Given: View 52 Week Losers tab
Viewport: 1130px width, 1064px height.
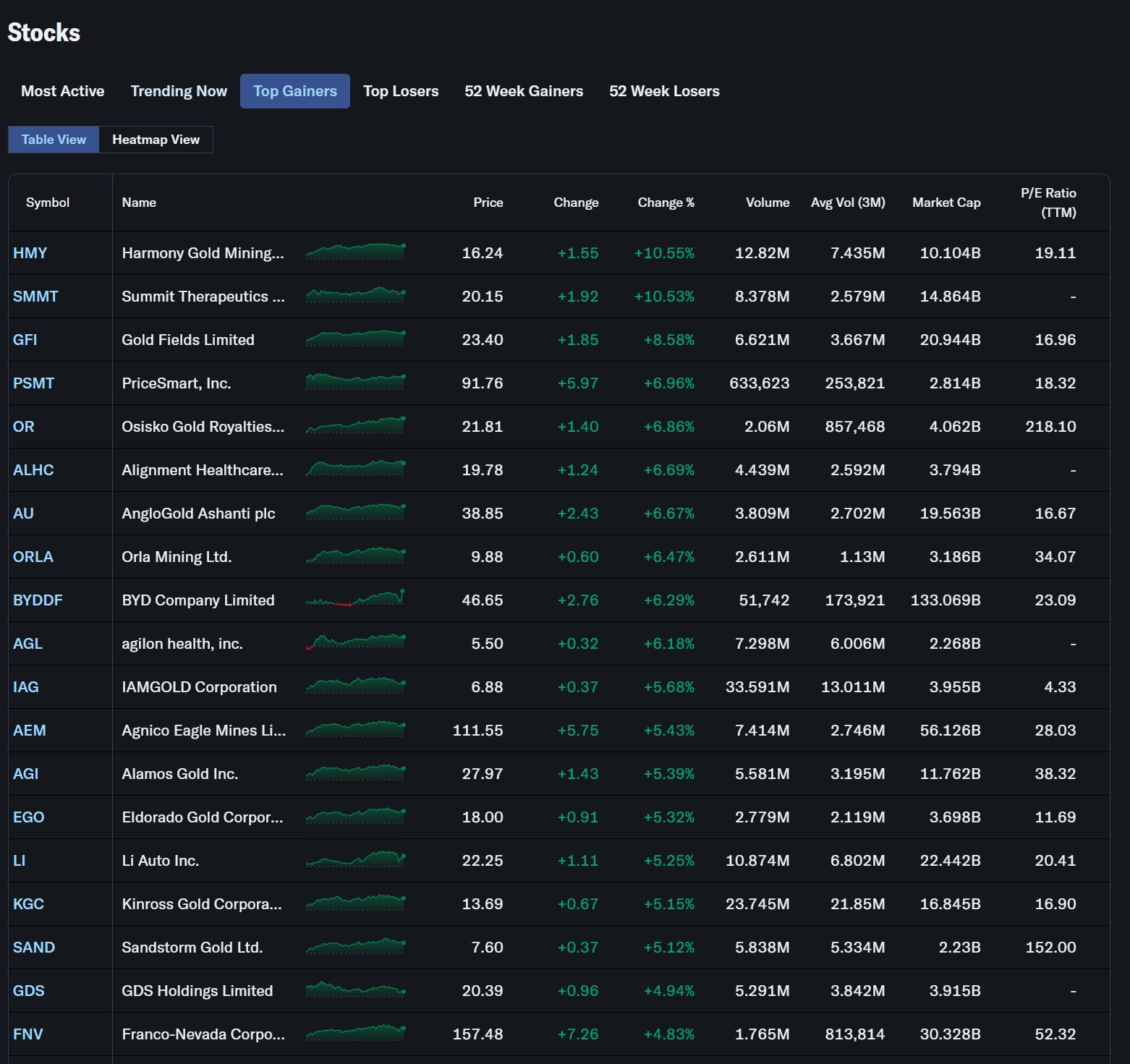Looking at the screenshot, I should pos(664,91).
